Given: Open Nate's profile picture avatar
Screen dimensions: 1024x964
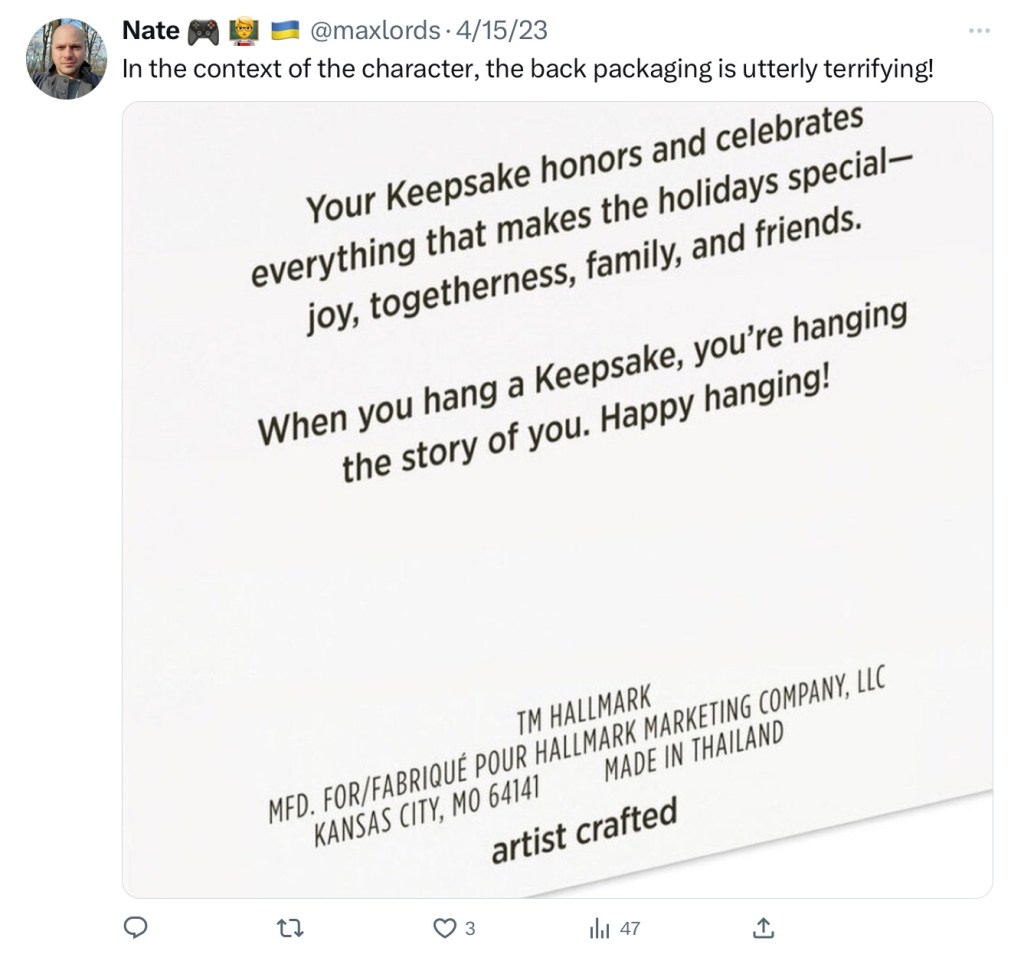Looking at the screenshot, I should (66, 59).
